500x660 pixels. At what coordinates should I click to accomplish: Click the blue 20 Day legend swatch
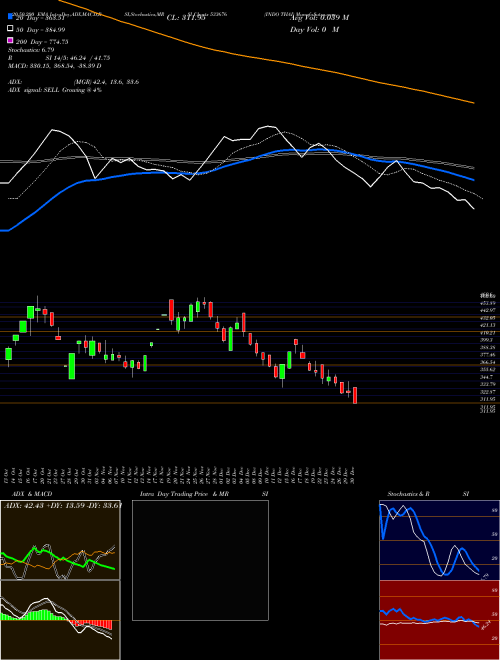coord(10,17)
